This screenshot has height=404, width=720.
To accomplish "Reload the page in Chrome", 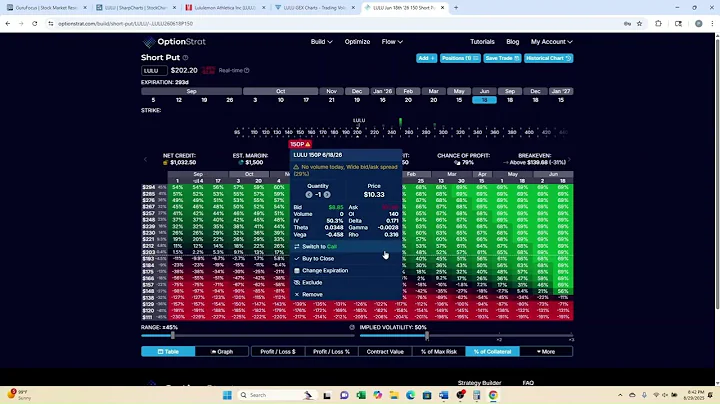I will pos(34,23).
